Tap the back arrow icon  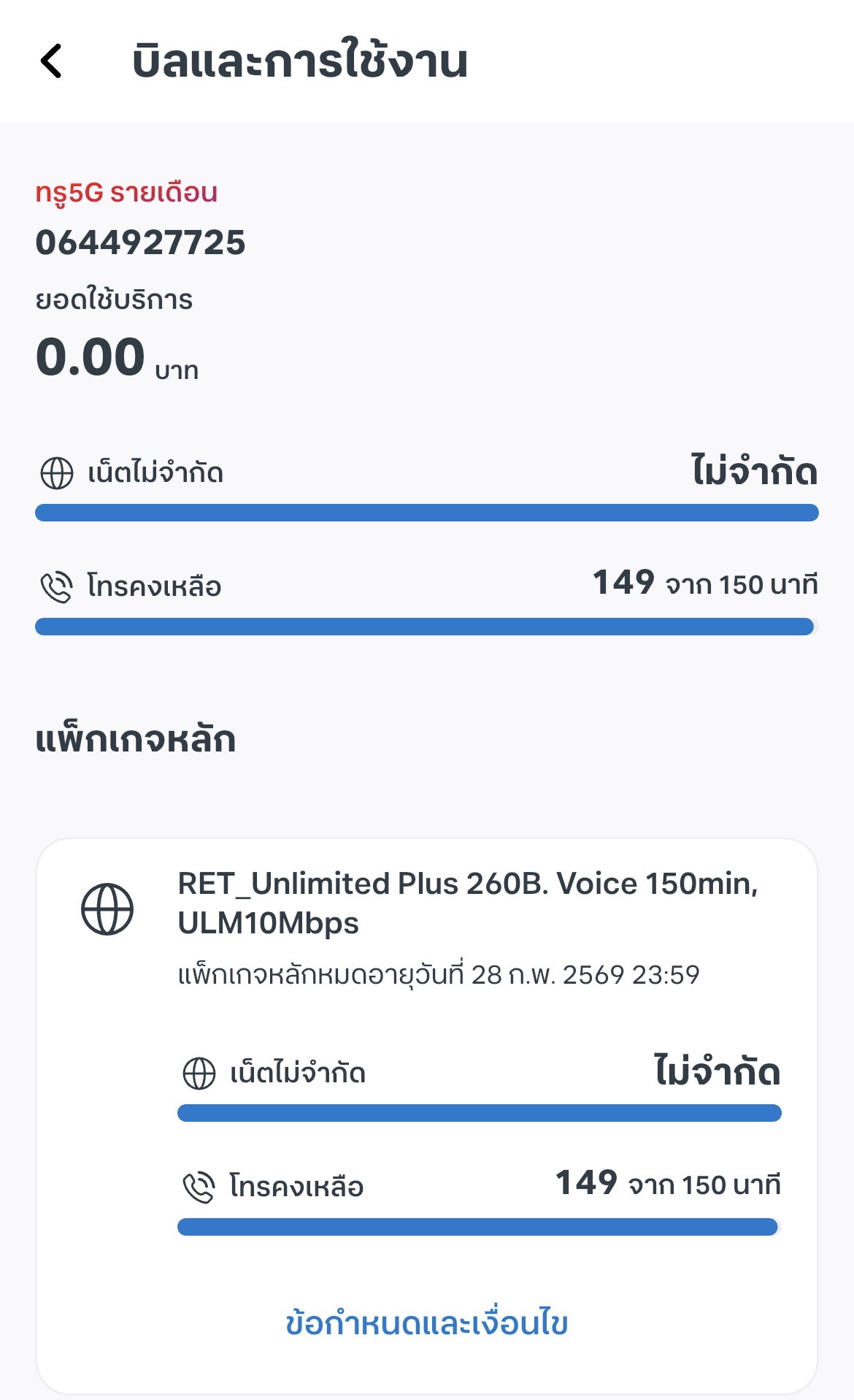pyautogui.click(x=51, y=61)
